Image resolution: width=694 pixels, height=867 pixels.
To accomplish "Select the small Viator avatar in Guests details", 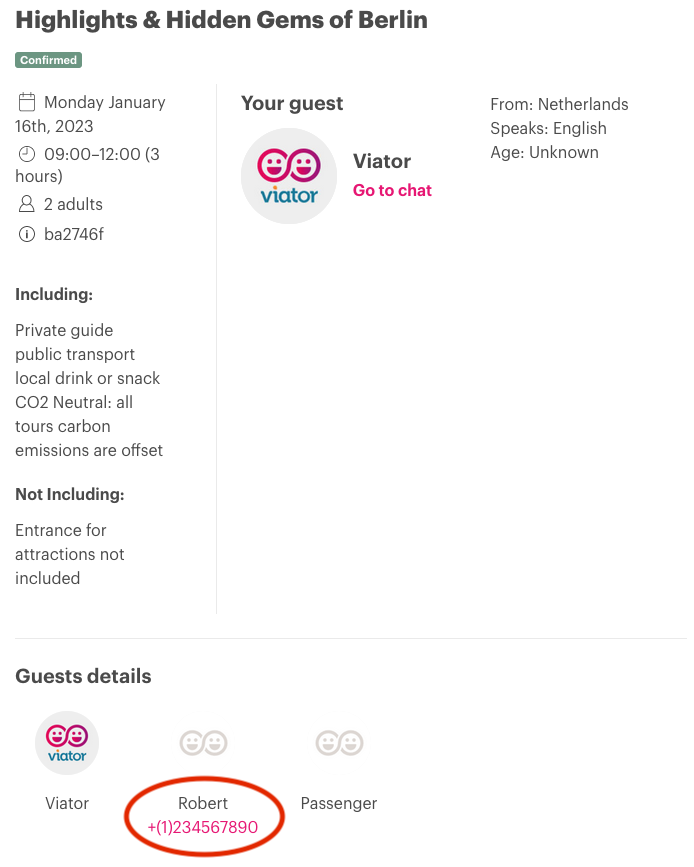I will coord(67,743).
